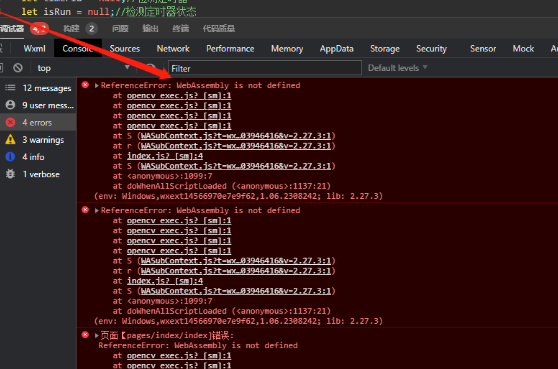Open index.js? [sm]:4 link in first error
Image resolution: width=558 pixels, height=369 pixels.
point(165,156)
